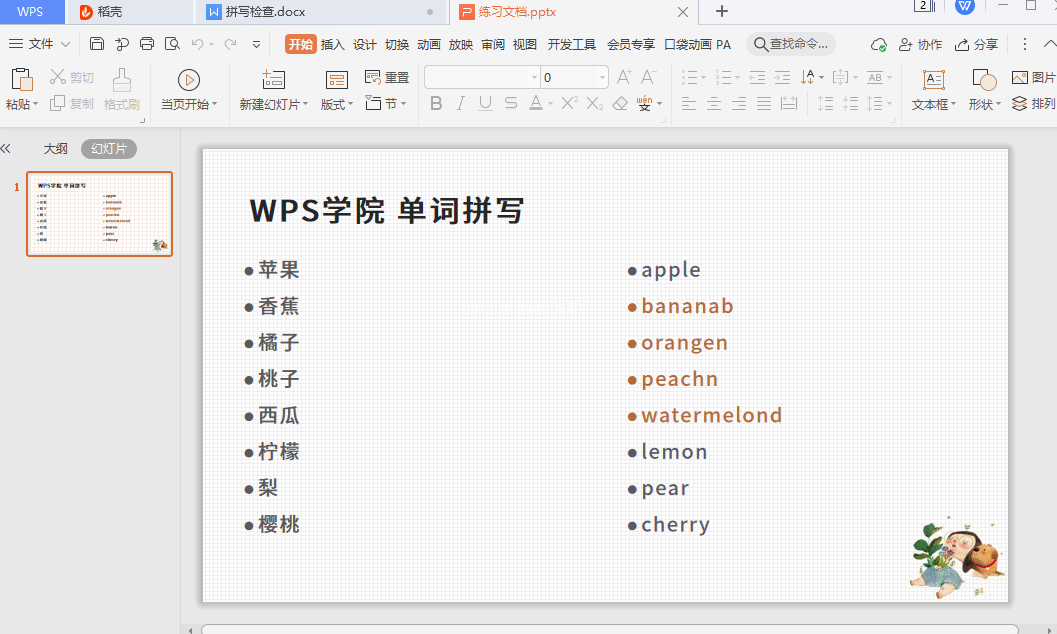Open the Design (设计) tab

tap(365, 44)
